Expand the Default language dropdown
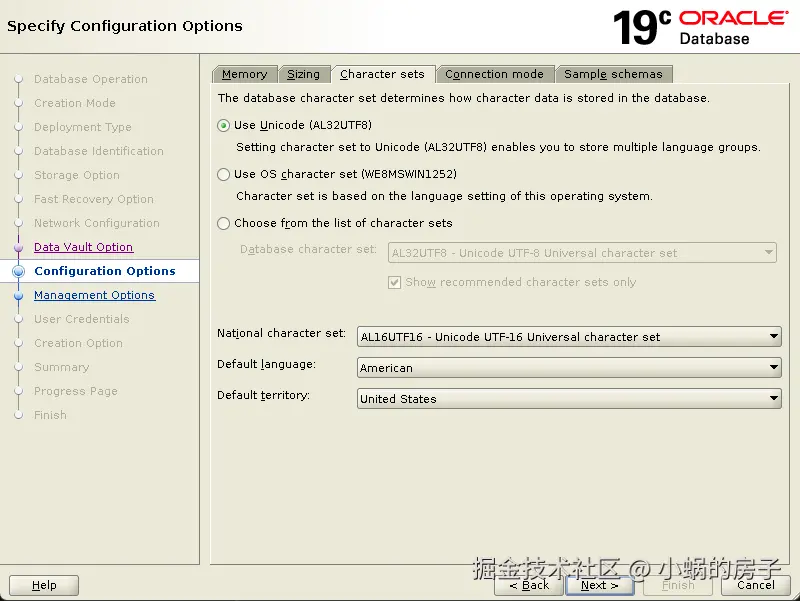 click(569, 367)
